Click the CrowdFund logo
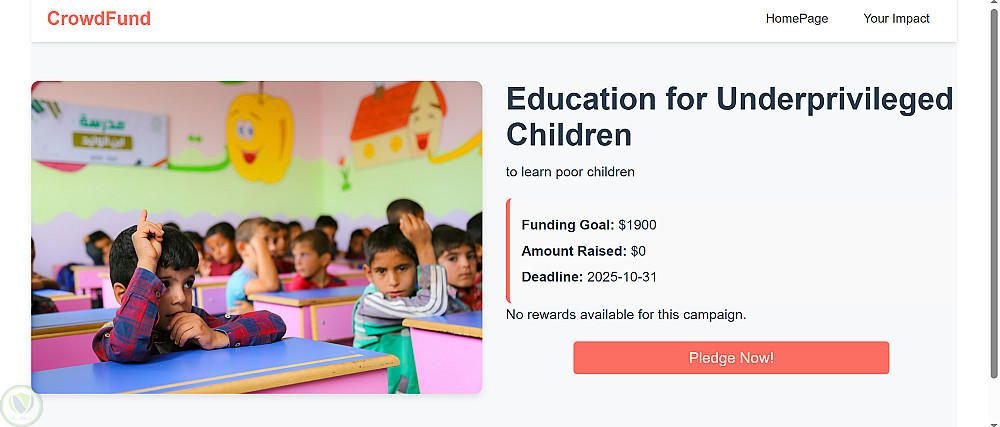Screen dimensions: 1000x427 point(99,18)
